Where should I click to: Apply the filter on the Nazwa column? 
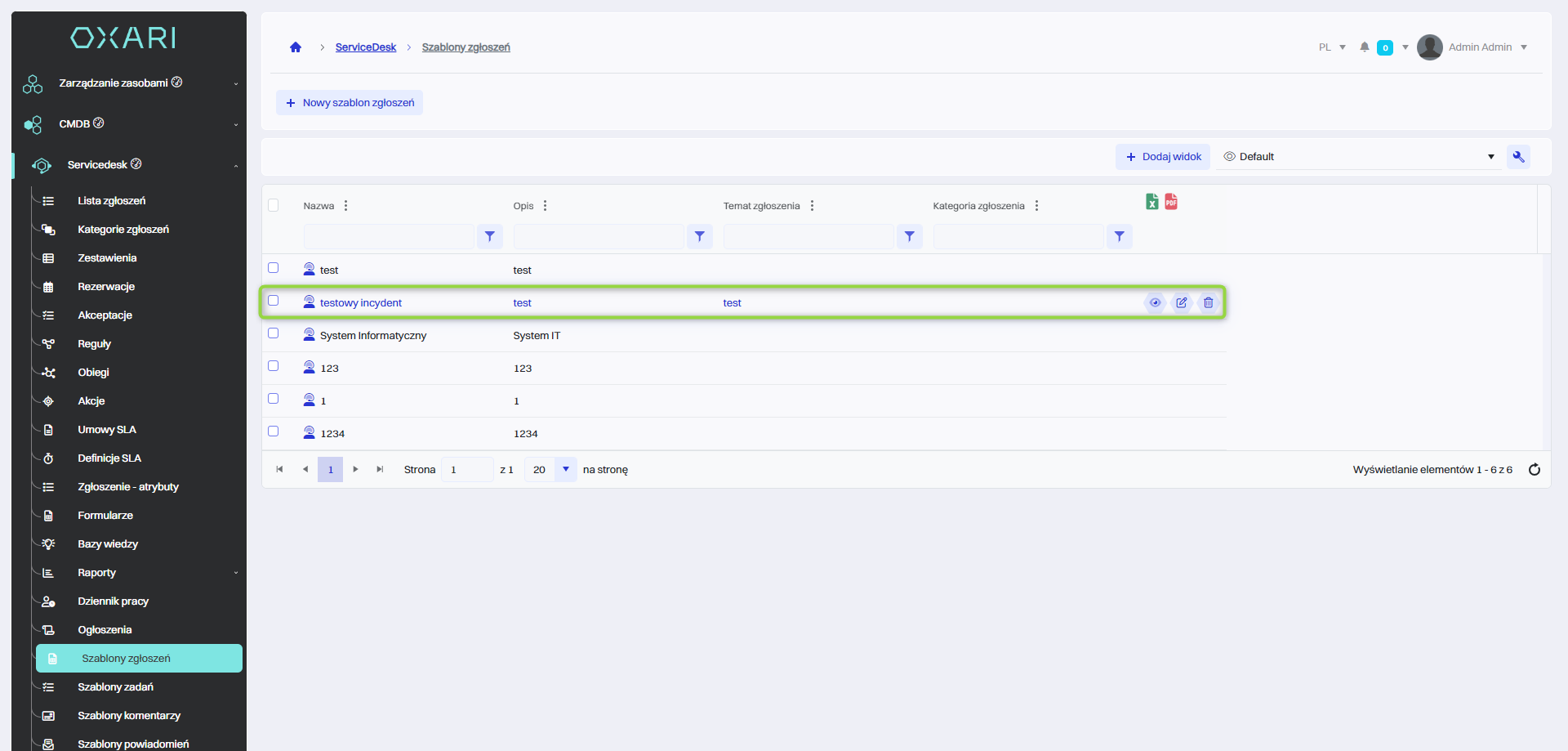coord(489,237)
